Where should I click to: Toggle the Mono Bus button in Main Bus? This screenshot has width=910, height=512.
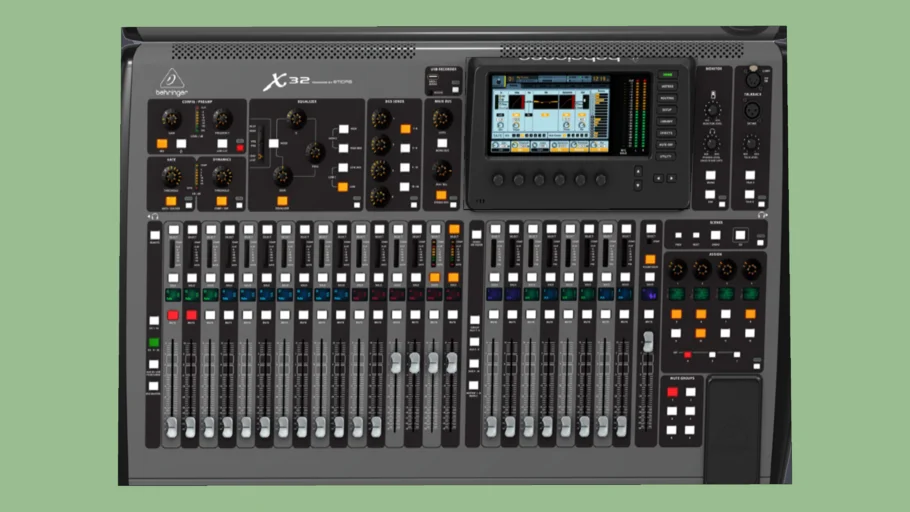[x=442, y=143]
